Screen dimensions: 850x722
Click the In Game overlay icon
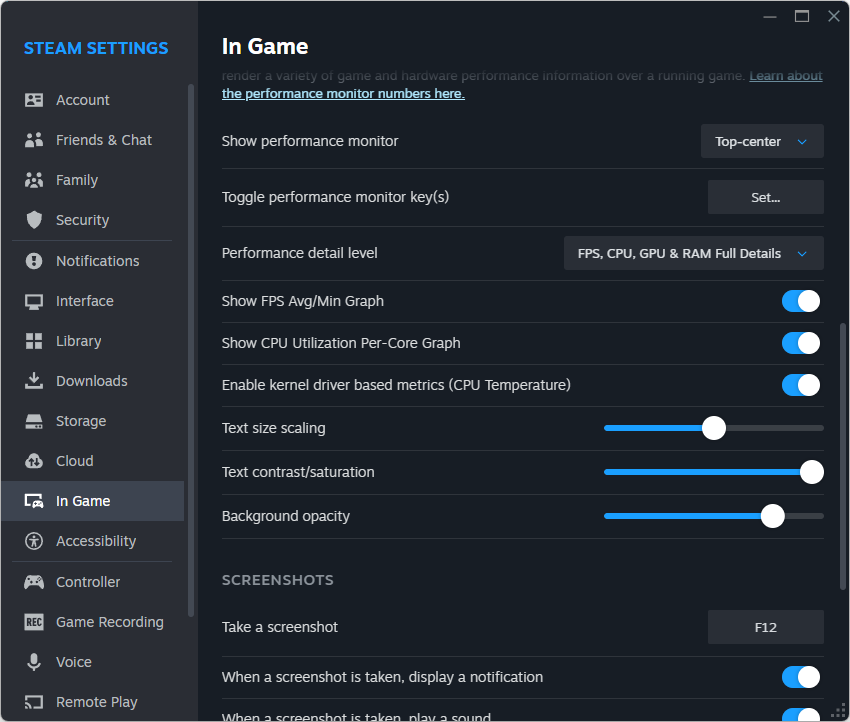click(x=34, y=501)
